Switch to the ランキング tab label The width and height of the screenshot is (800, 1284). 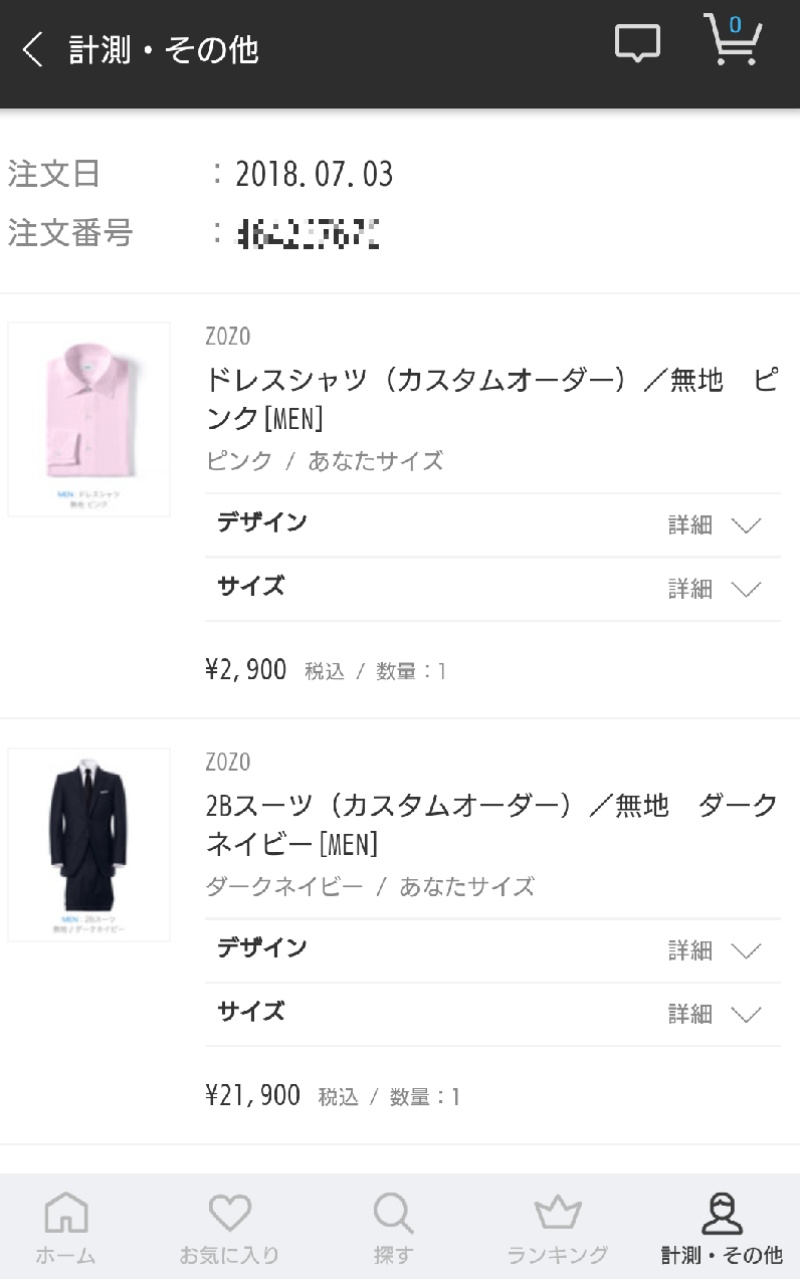pyautogui.click(x=557, y=1254)
